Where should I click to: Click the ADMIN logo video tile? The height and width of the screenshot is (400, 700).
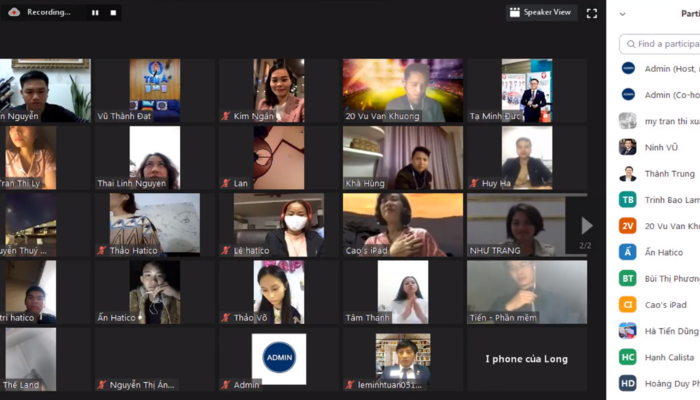tap(279, 359)
